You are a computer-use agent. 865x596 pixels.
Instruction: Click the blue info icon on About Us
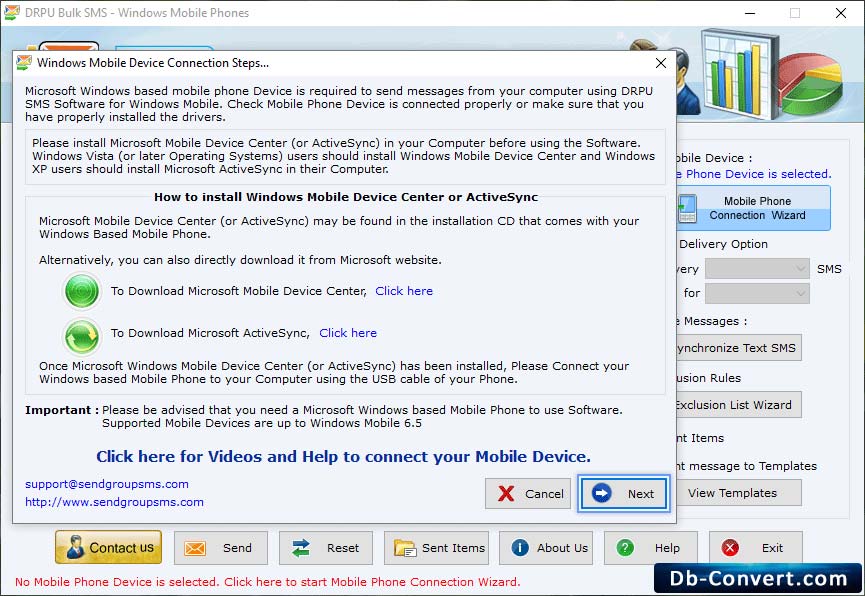pyautogui.click(x=520, y=547)
